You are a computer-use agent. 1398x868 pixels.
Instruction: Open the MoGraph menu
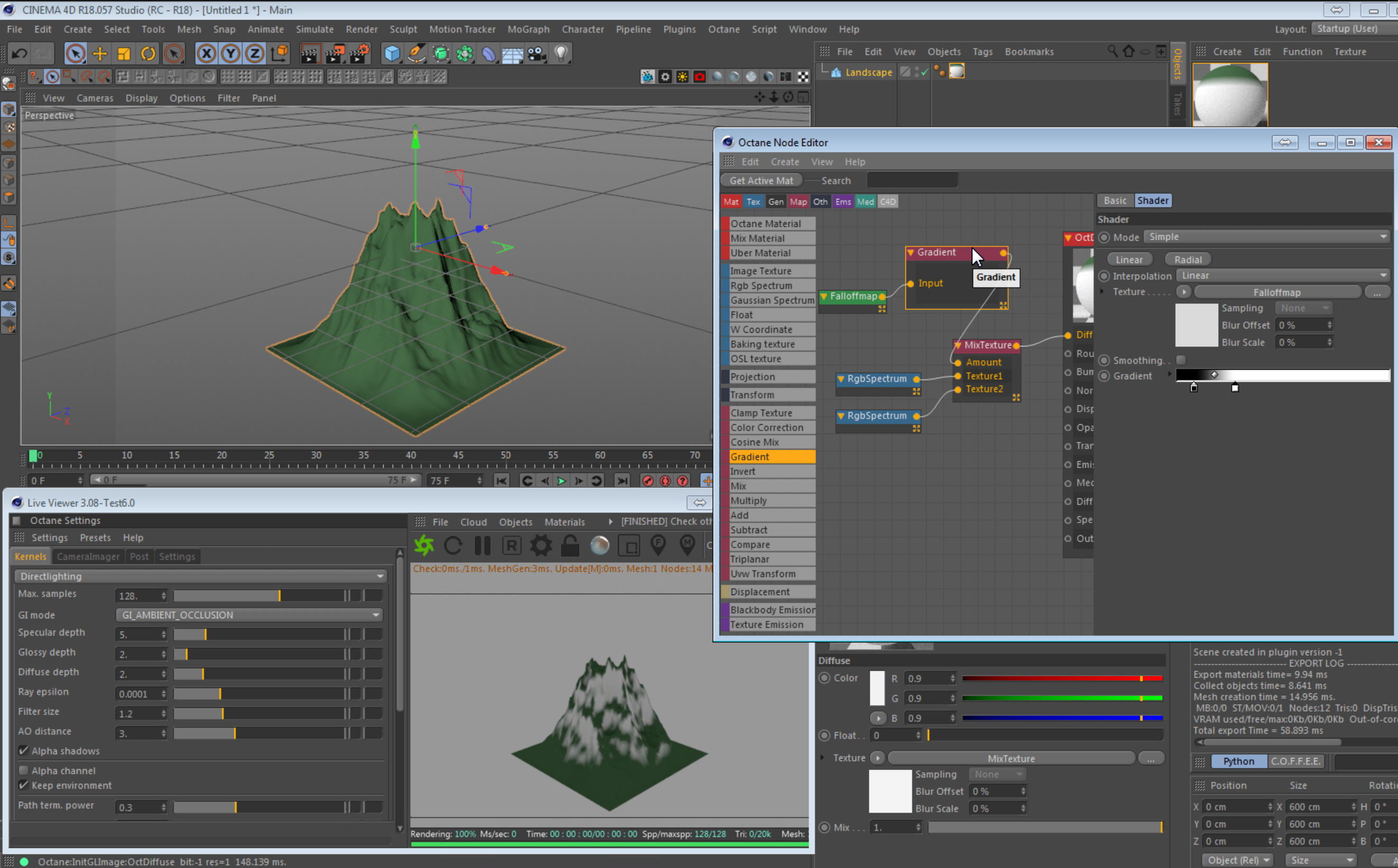pos(528,29)
